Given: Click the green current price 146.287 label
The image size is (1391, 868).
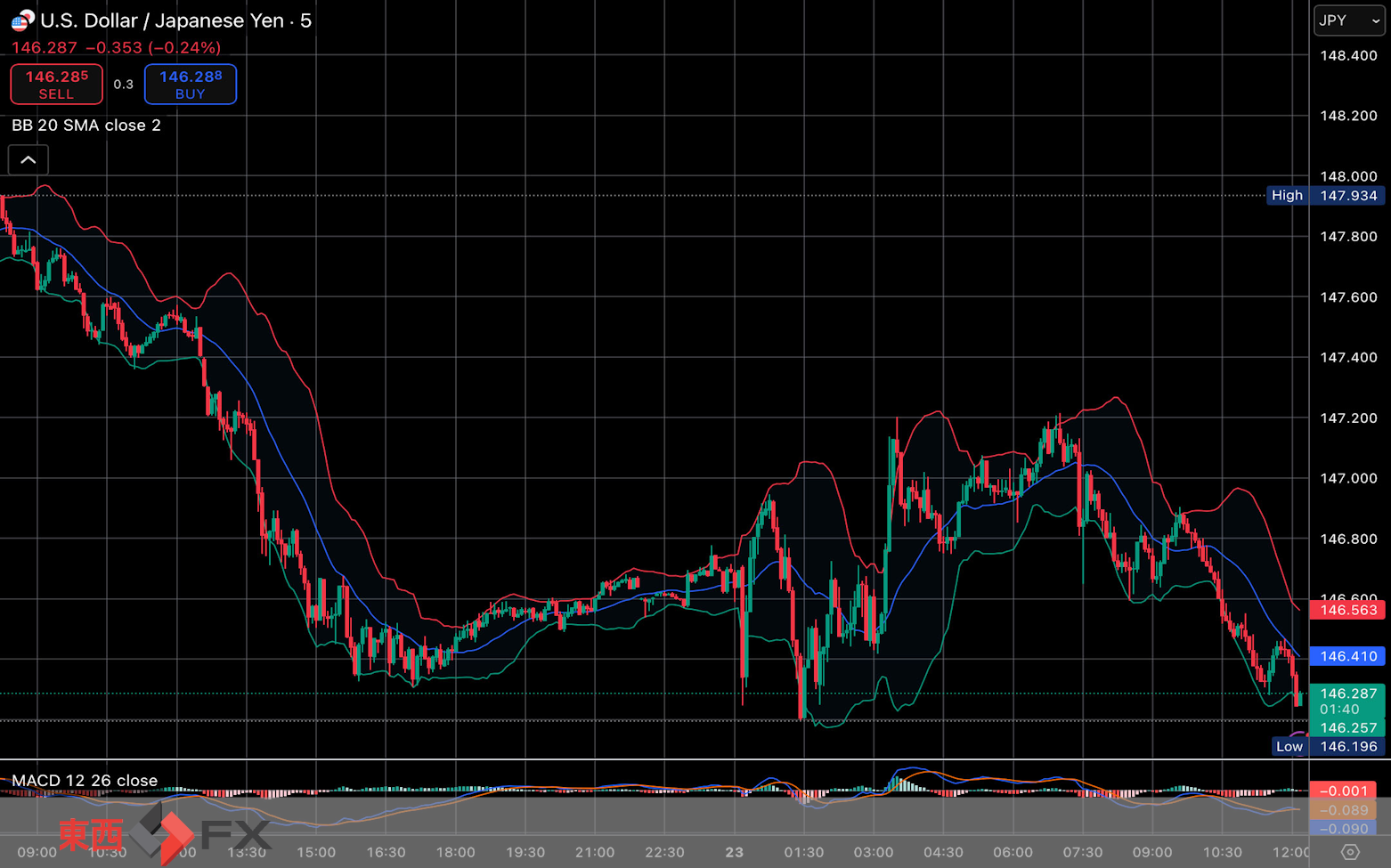Looking at the screenshot, I should pyautogui.click(x=1347, y=694).
